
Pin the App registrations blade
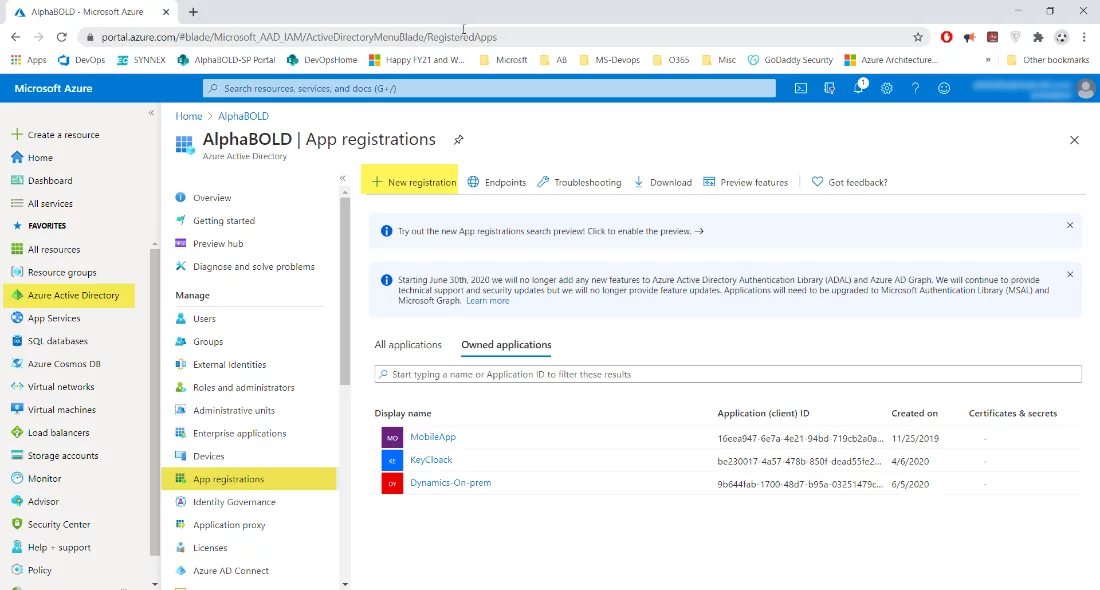(458, 140)
